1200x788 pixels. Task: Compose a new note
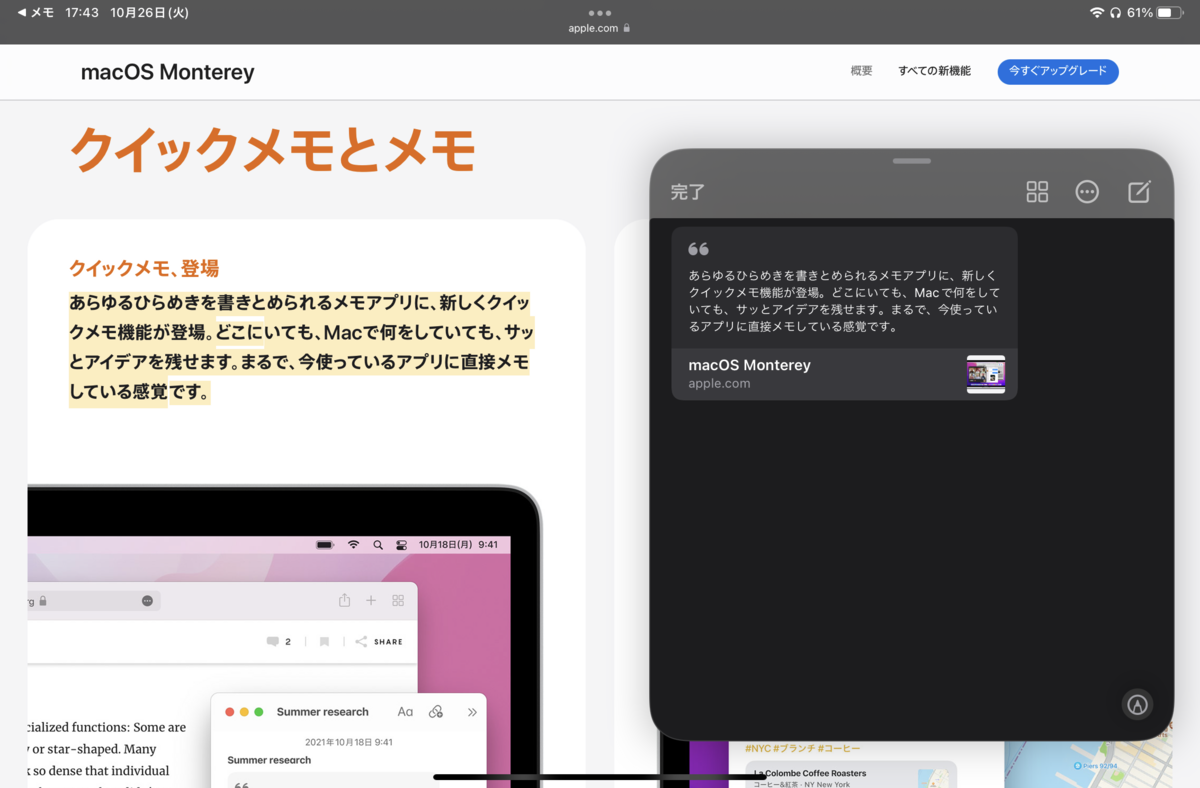1140,191
